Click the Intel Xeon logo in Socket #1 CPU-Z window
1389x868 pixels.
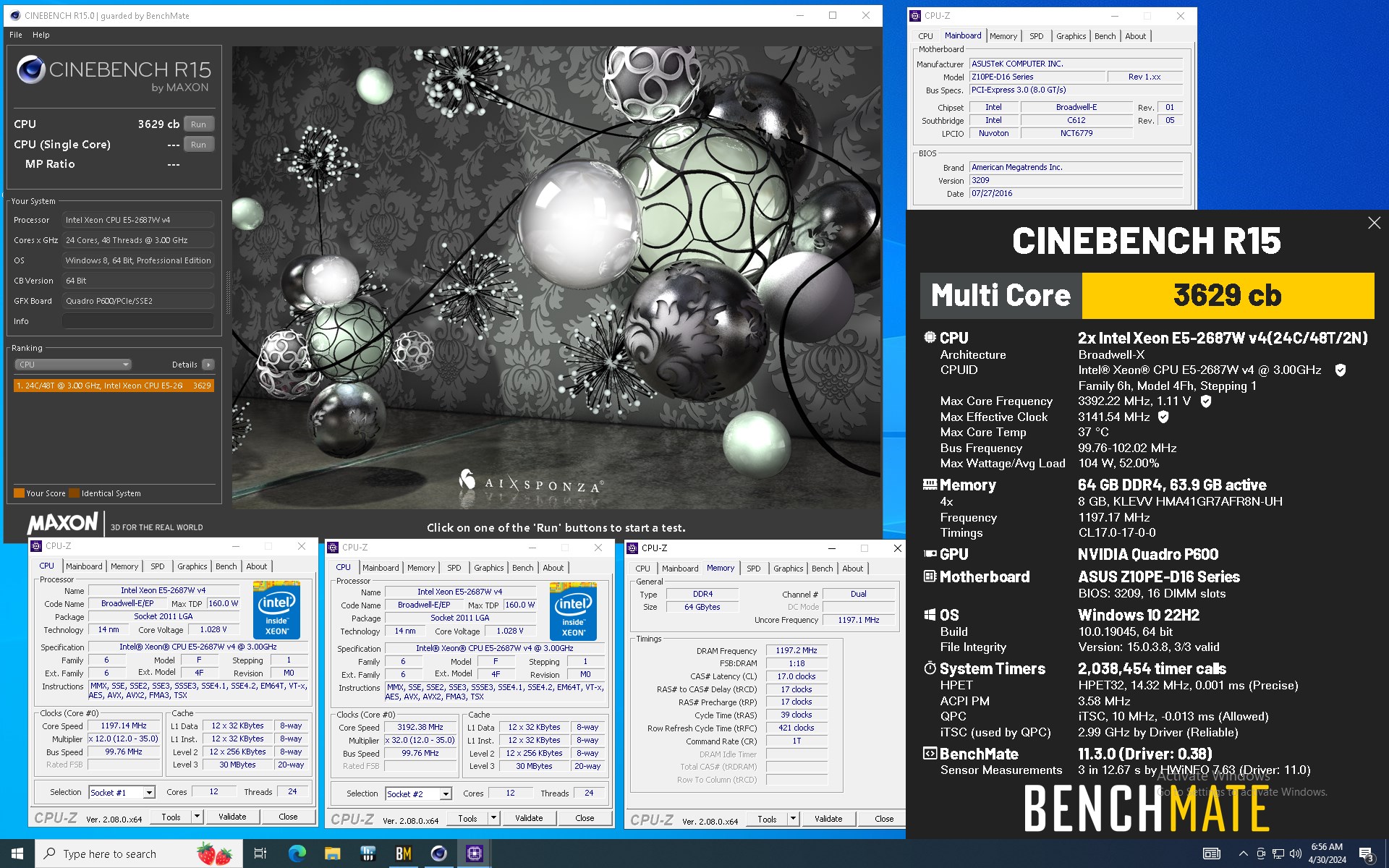coord(276,609)
